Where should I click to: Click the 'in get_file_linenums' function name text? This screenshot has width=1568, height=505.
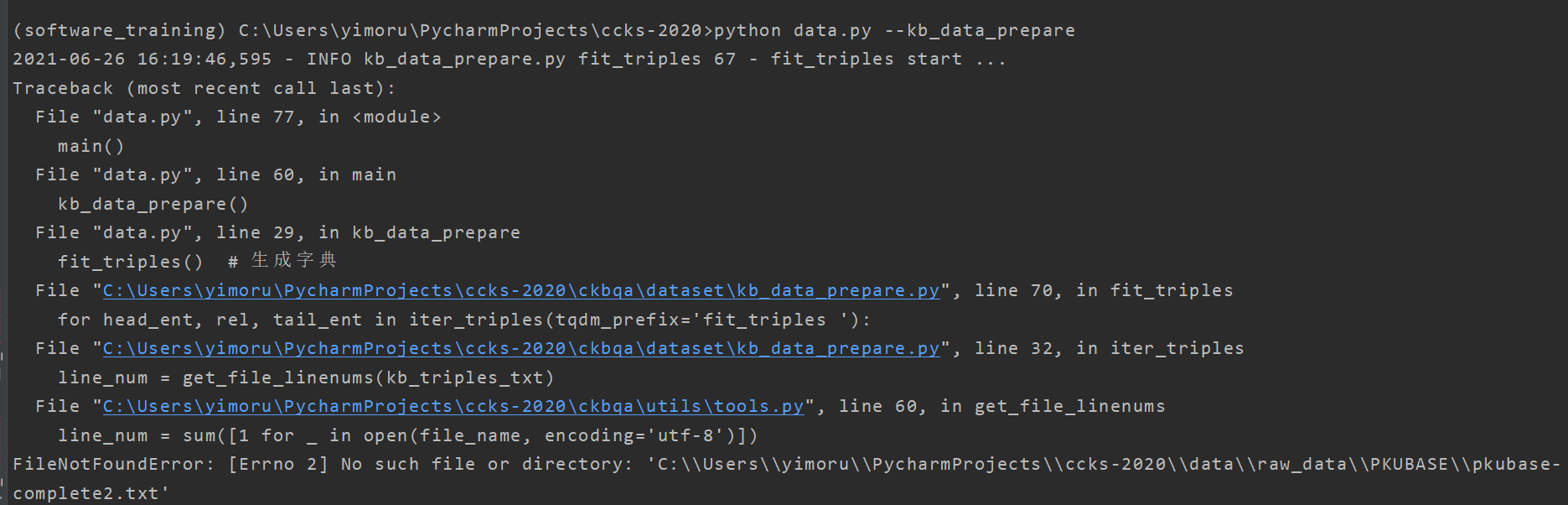point(1052,406)
